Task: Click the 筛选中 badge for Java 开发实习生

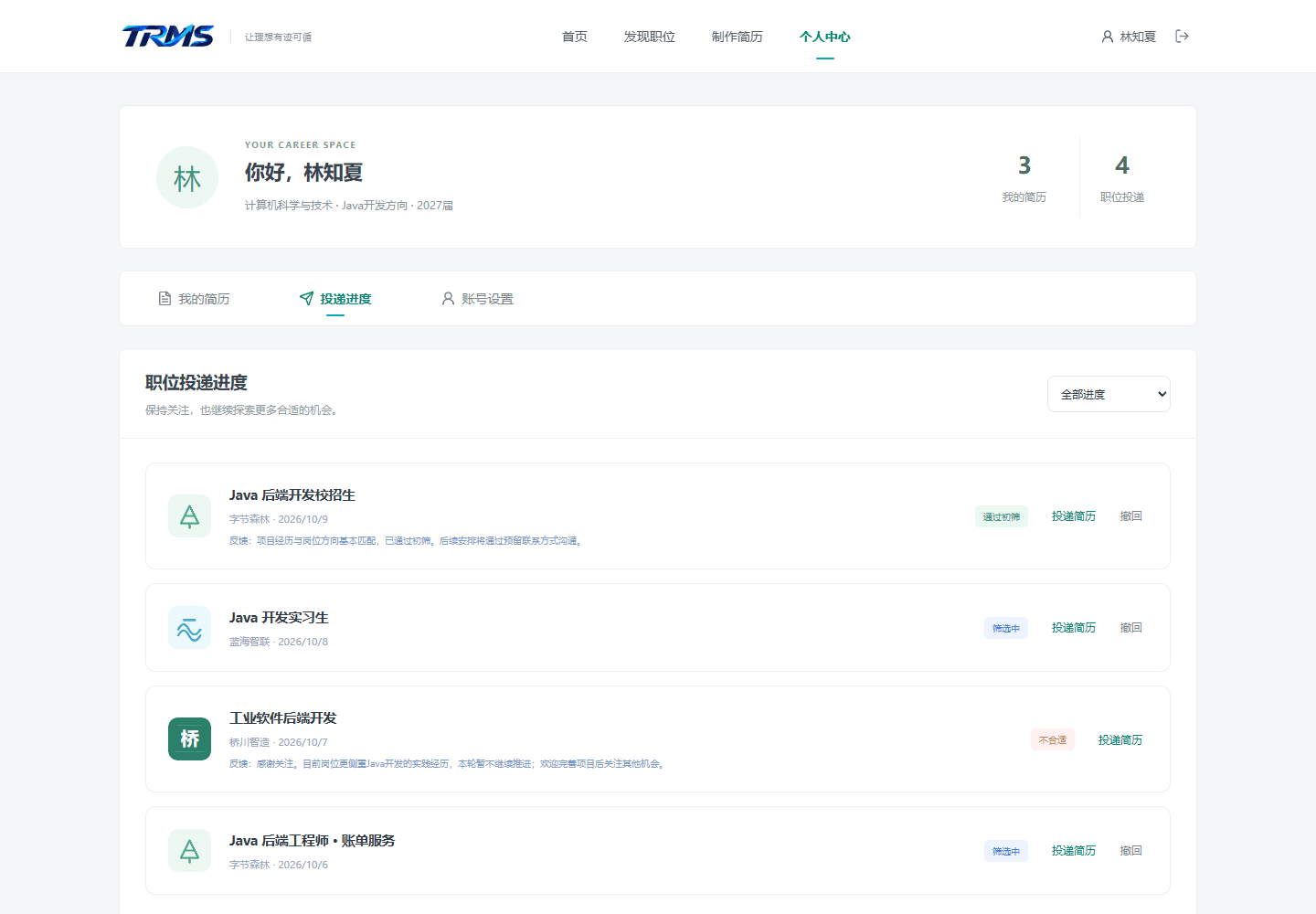Action: point(1006,628)
